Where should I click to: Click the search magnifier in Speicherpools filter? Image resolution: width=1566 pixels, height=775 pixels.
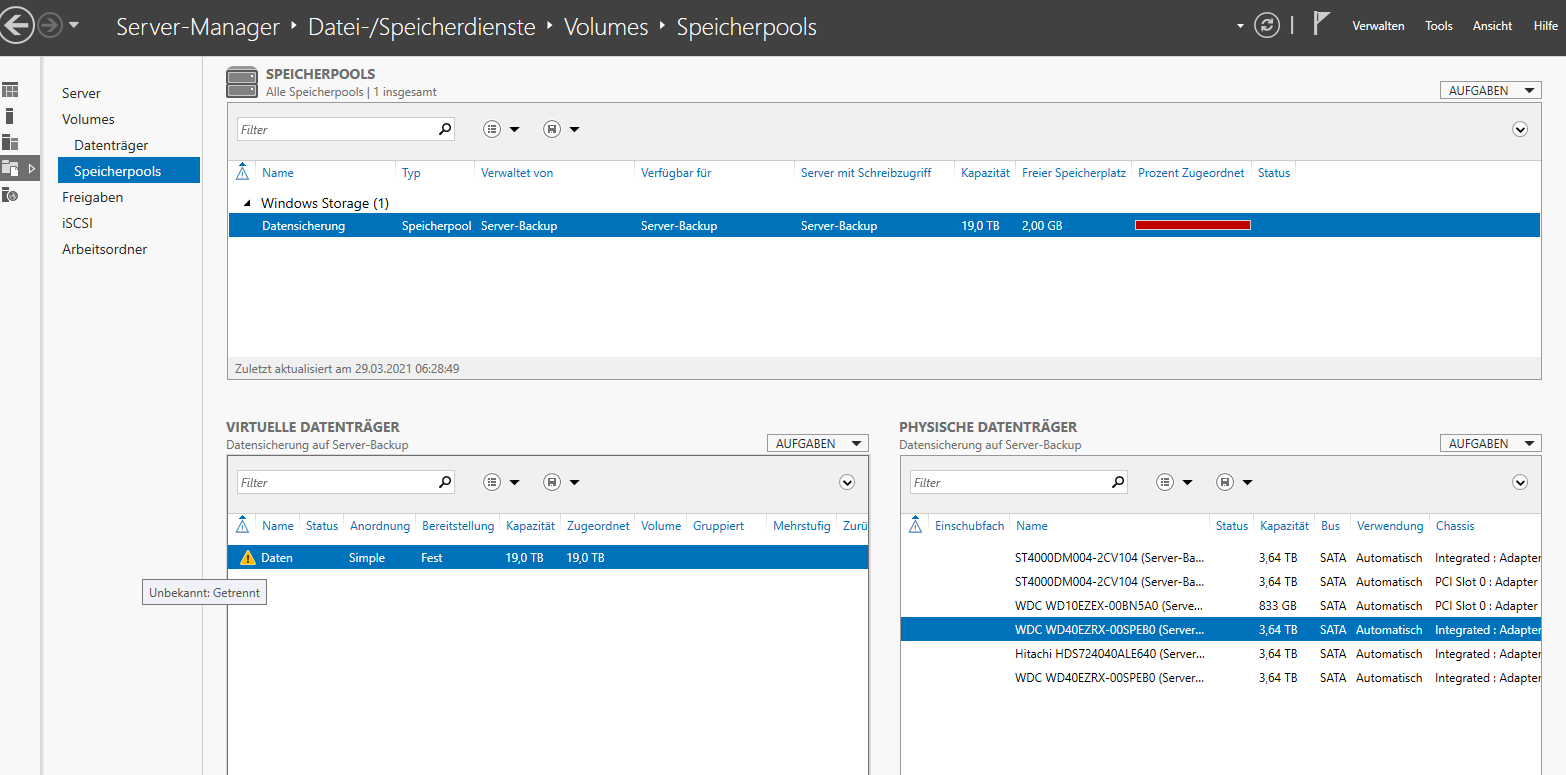[445, 129]
